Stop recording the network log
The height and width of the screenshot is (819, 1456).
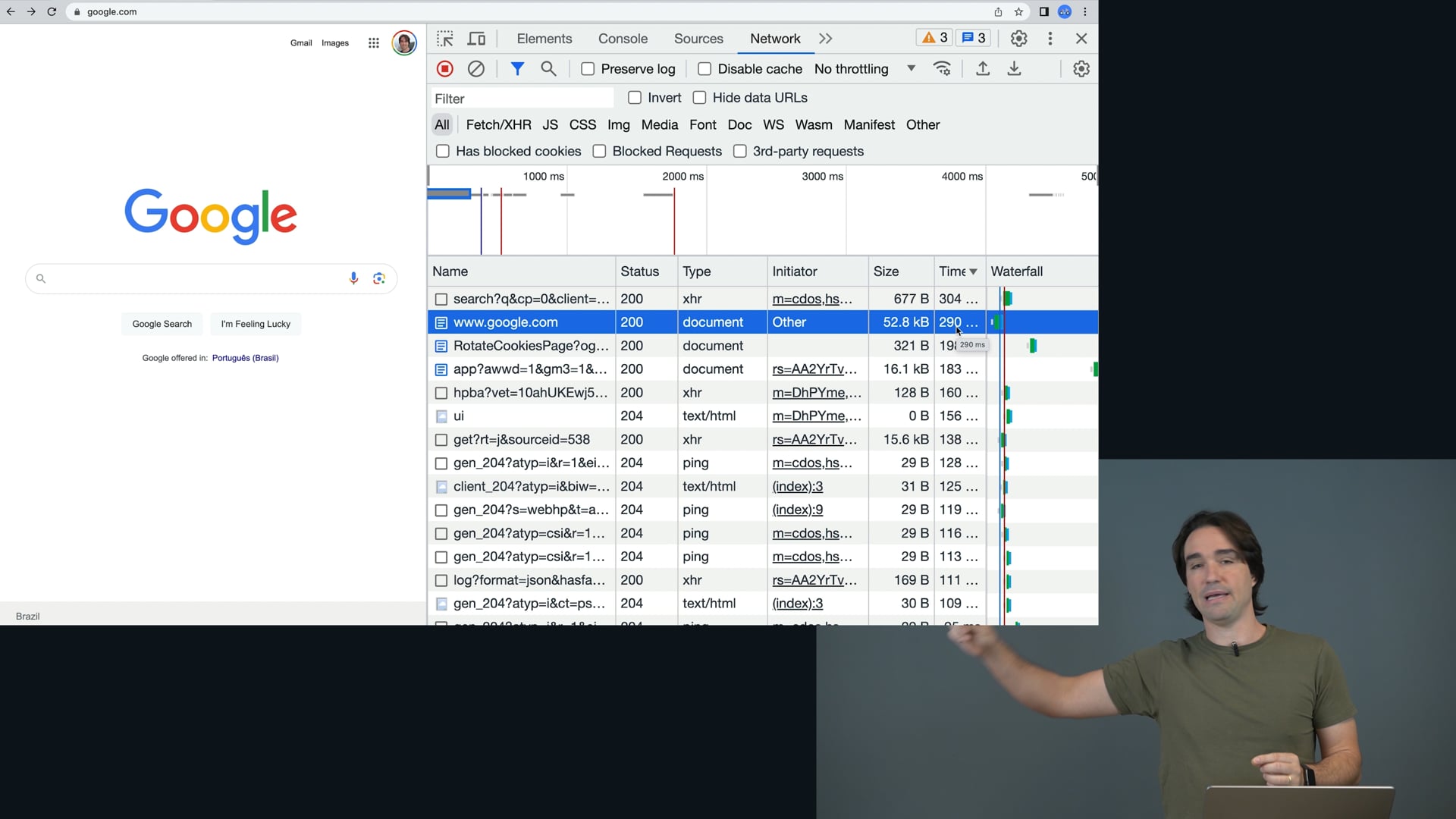click(445, 69)
